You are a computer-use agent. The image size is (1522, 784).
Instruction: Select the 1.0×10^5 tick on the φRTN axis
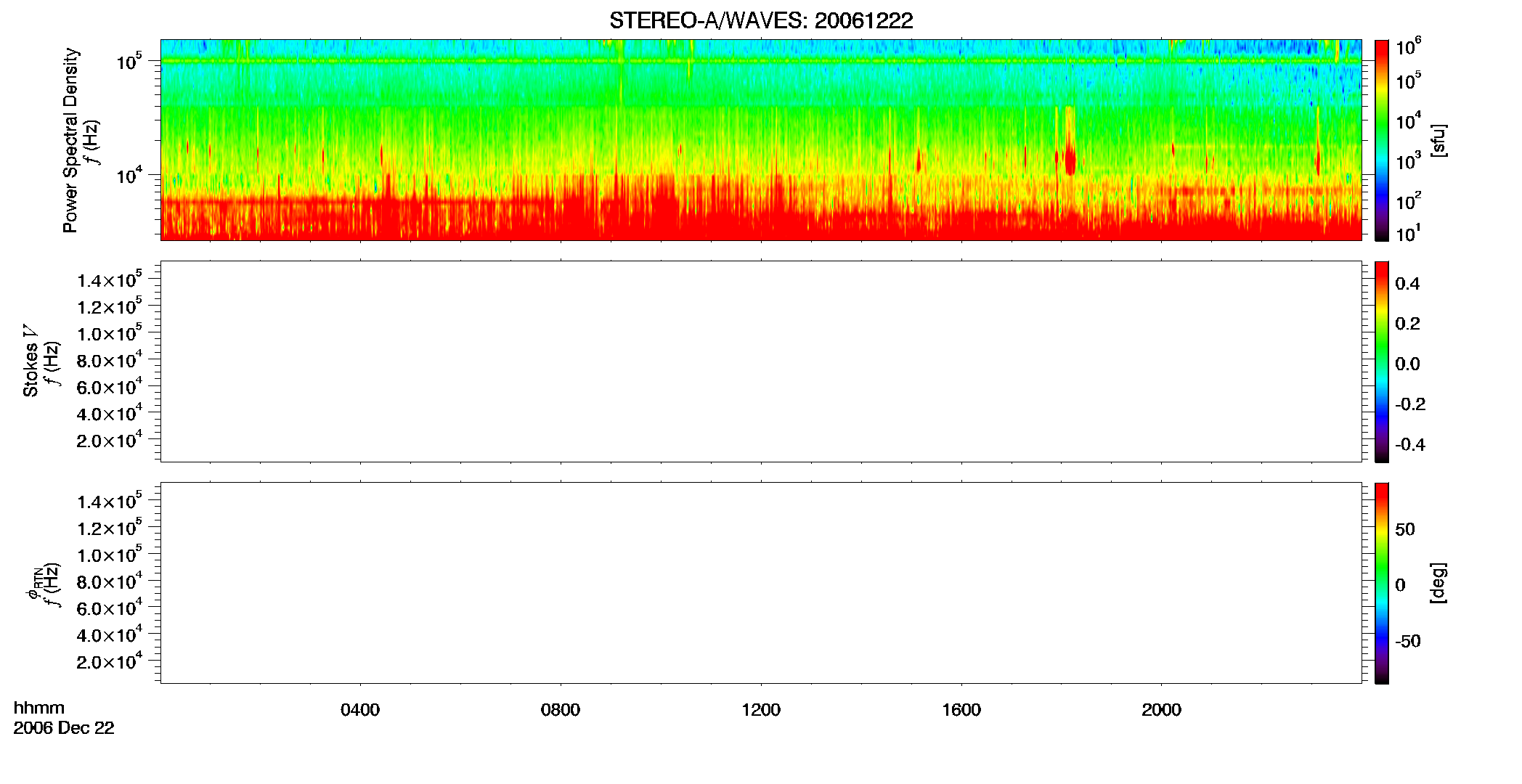(x=110, y=554)
